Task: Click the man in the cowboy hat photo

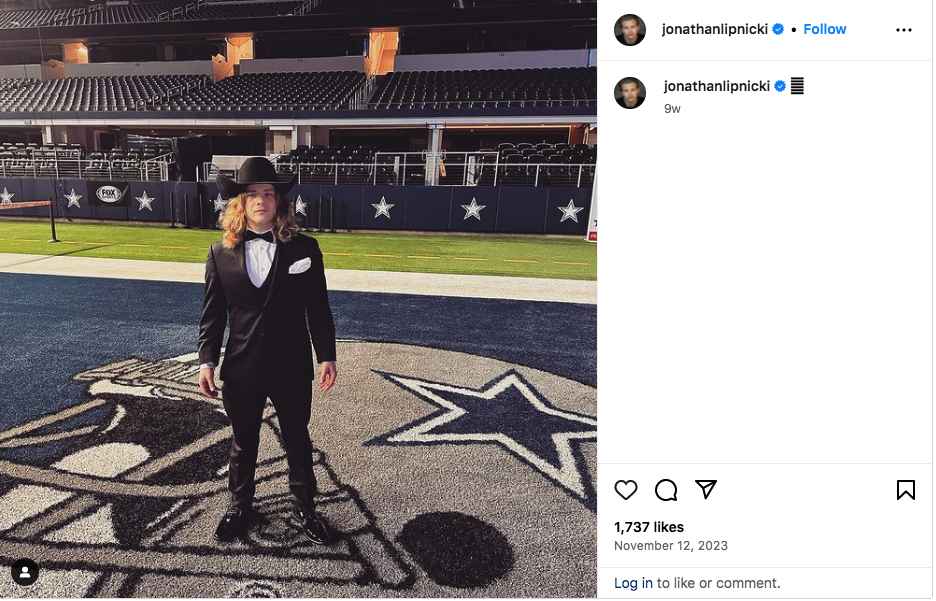Action: 268,340
